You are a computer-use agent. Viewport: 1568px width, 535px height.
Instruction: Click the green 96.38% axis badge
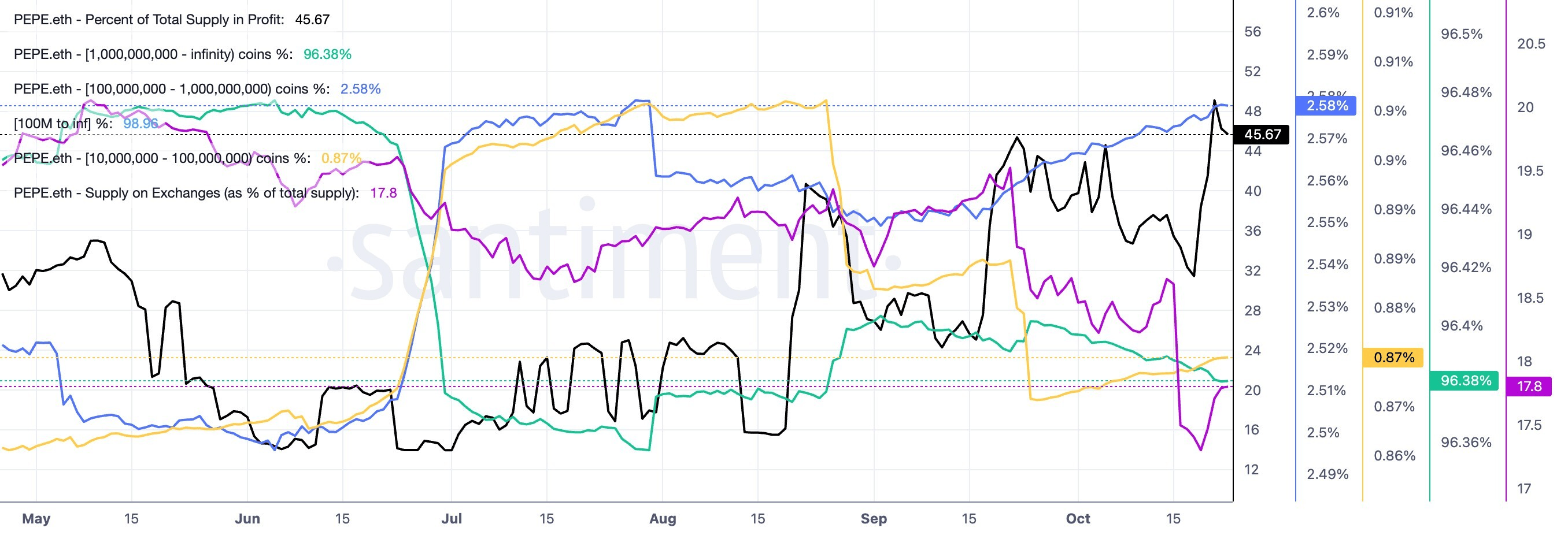tap(1465, 381)
